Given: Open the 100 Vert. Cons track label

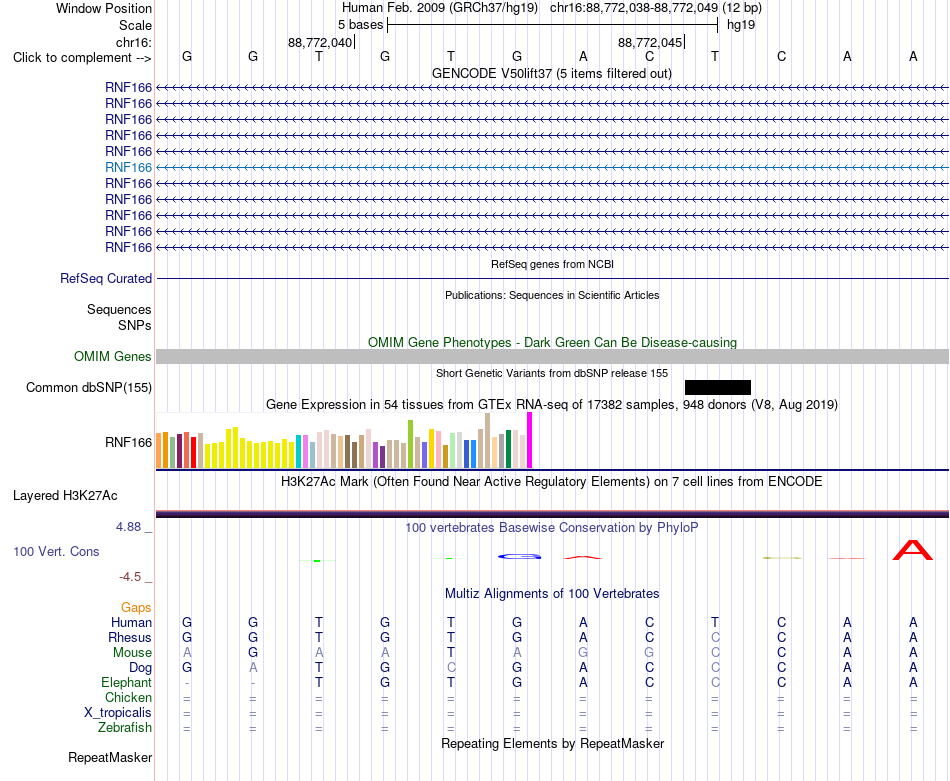Looking at the screenshot, I should (56, 551).
